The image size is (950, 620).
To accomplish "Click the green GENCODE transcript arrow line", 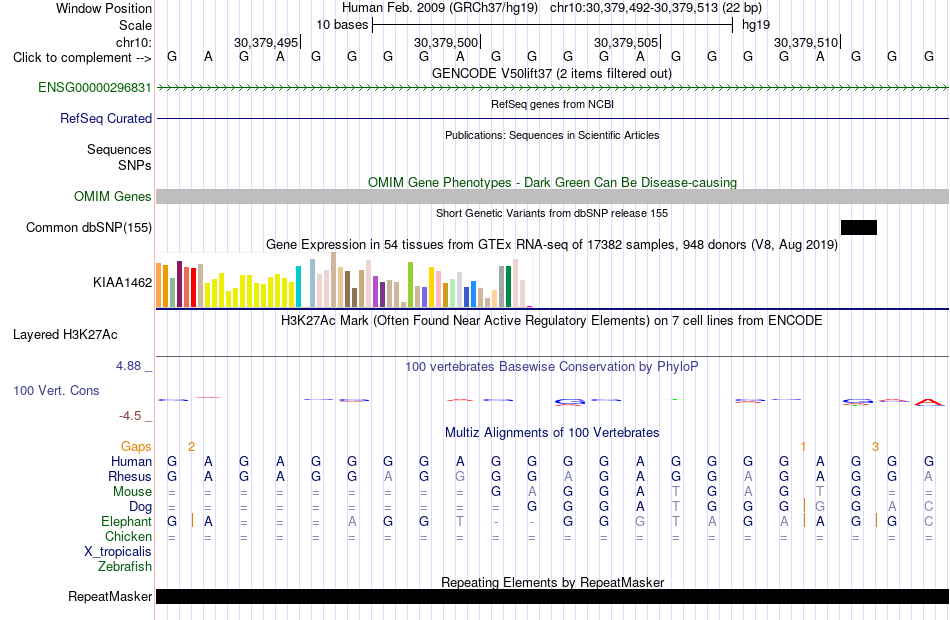I will click(553, 88).
